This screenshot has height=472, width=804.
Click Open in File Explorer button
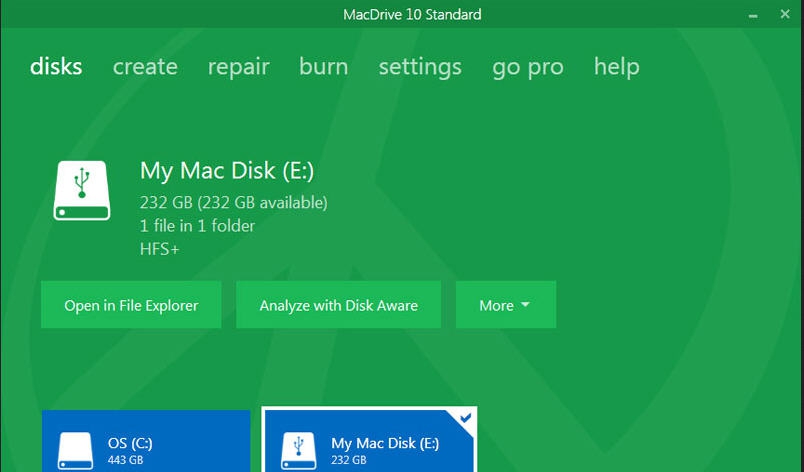[131, 304]
